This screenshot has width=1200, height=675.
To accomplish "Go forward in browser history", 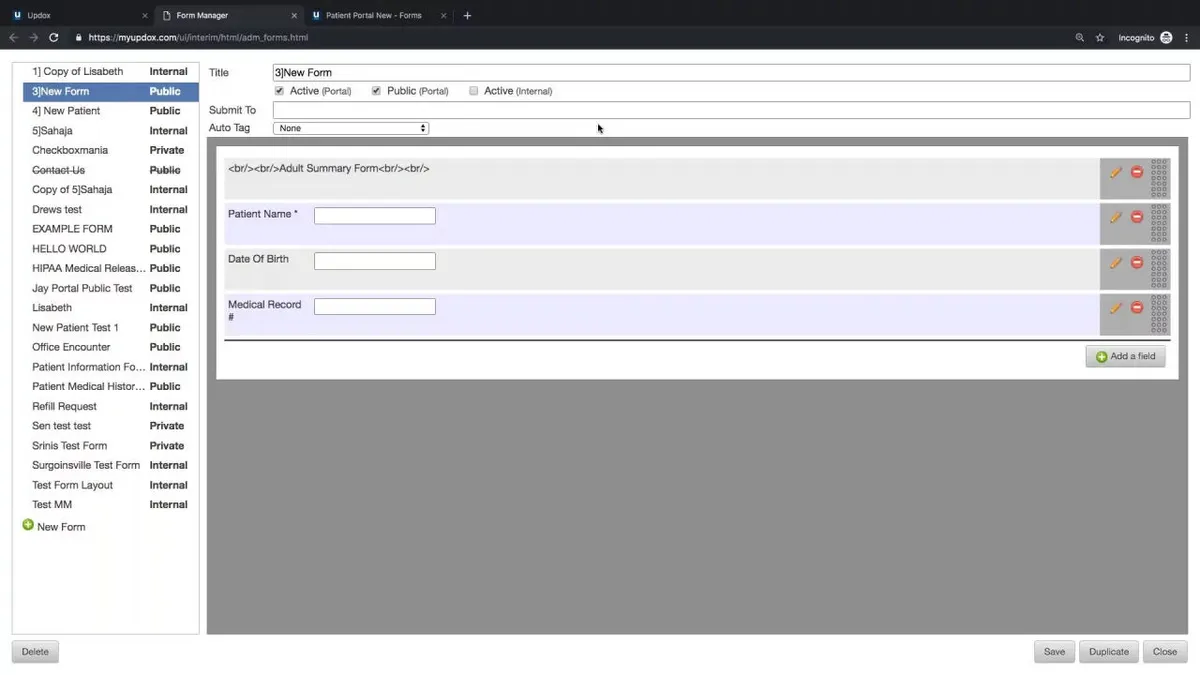I will pos(33,37).
